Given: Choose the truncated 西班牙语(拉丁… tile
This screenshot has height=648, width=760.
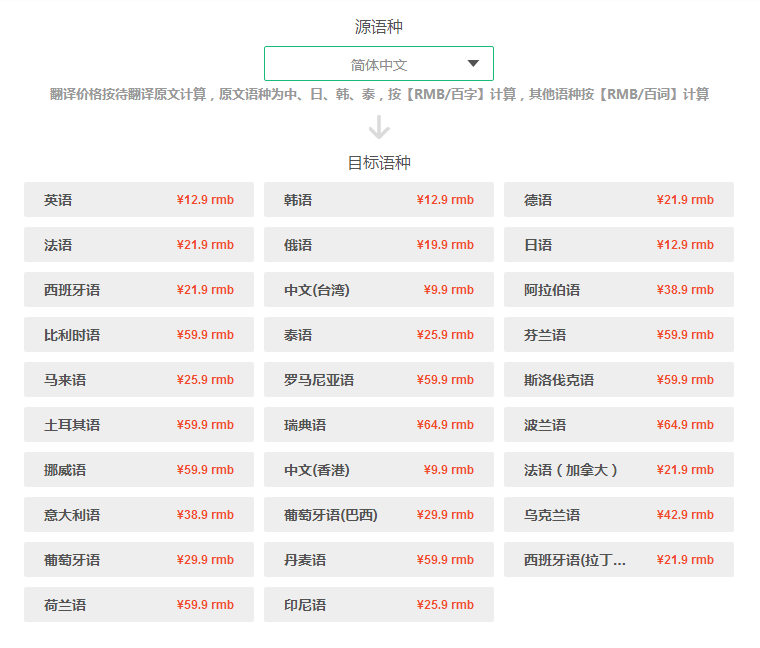Looking at the screenshot, I should point(618,560).
